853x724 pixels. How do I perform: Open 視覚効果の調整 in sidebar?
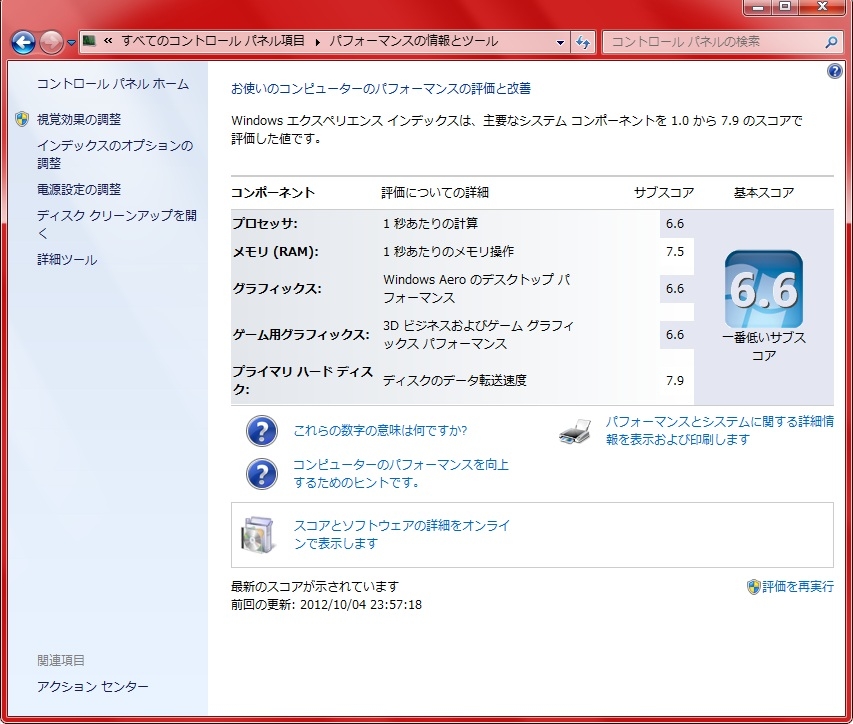pyautogui.click(x=79, y=119)
